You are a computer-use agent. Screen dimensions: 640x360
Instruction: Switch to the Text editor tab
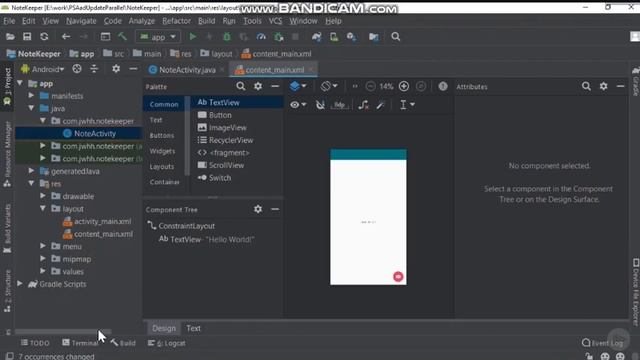(193, 328)
